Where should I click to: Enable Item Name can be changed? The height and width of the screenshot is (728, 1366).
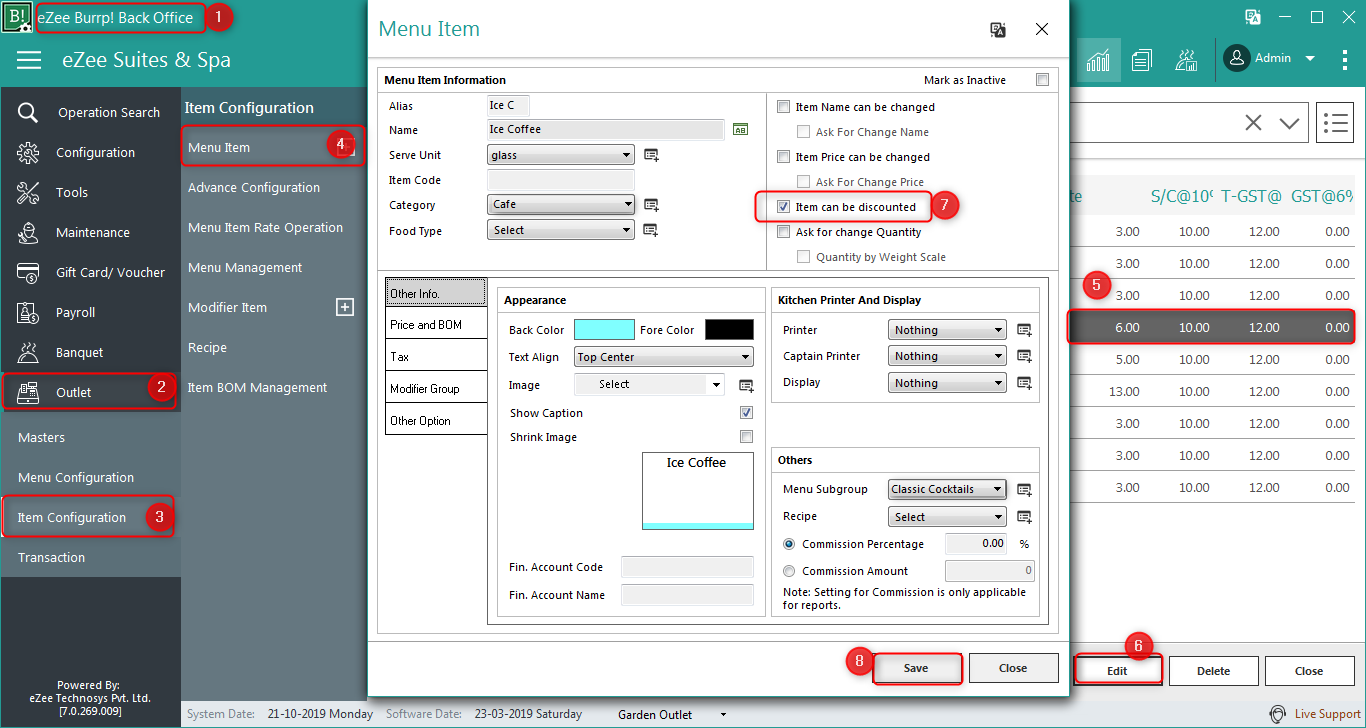click(x=784, y=107)
